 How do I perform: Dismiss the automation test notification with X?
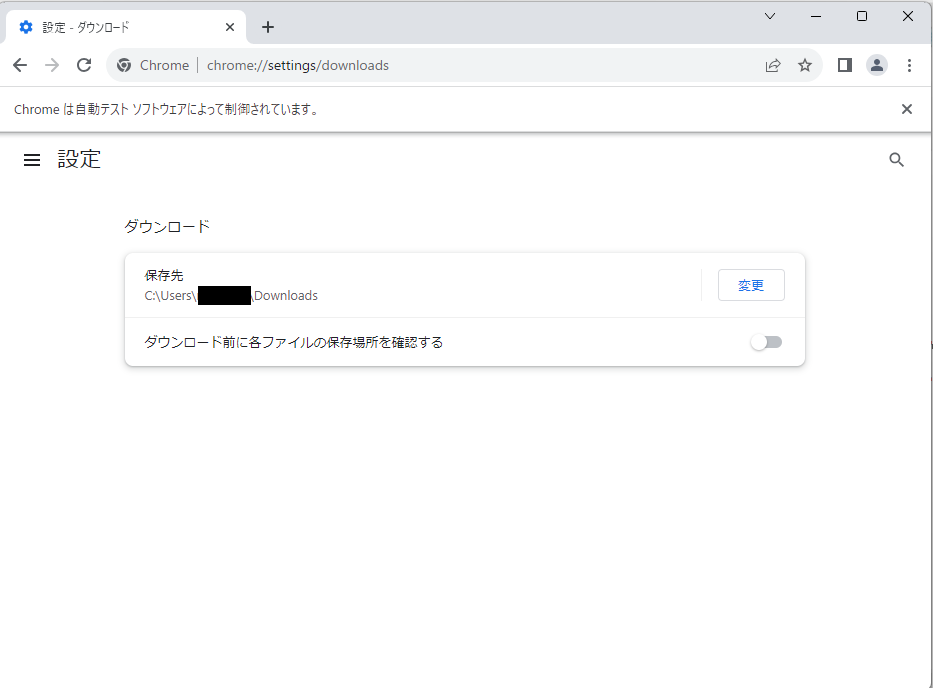[x=907, y=109]
